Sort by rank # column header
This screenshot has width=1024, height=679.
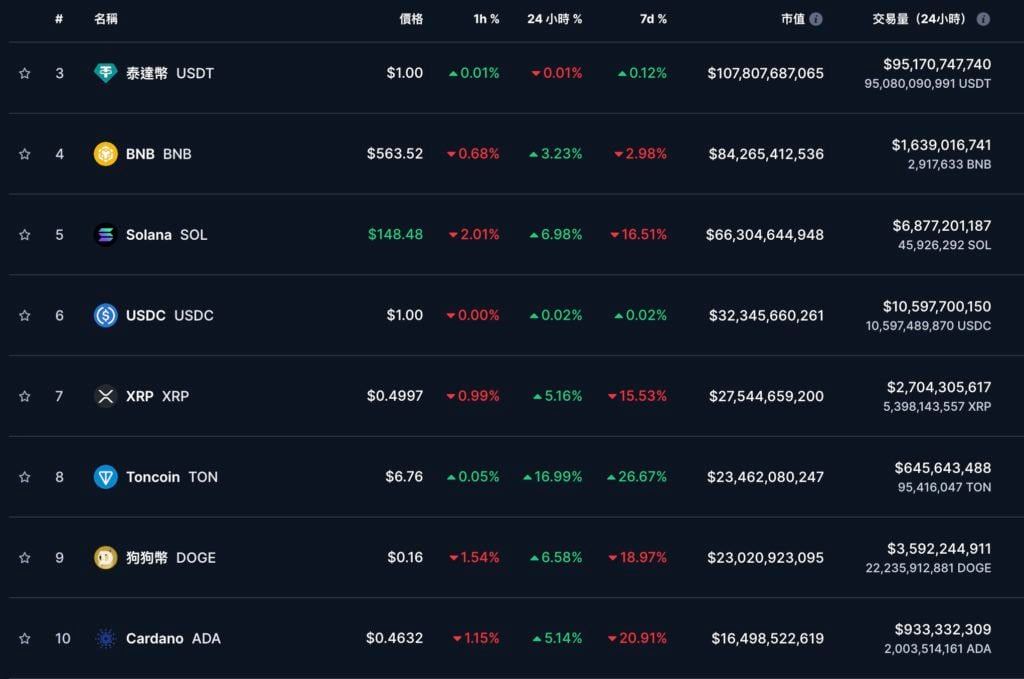pos(59,19)
